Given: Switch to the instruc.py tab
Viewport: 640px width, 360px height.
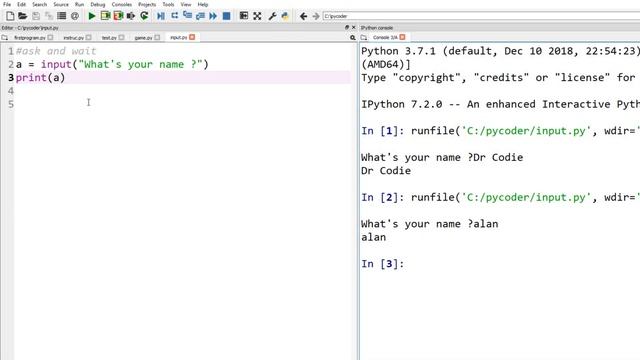Looking at the screenshot, I should tap(73, 38).
